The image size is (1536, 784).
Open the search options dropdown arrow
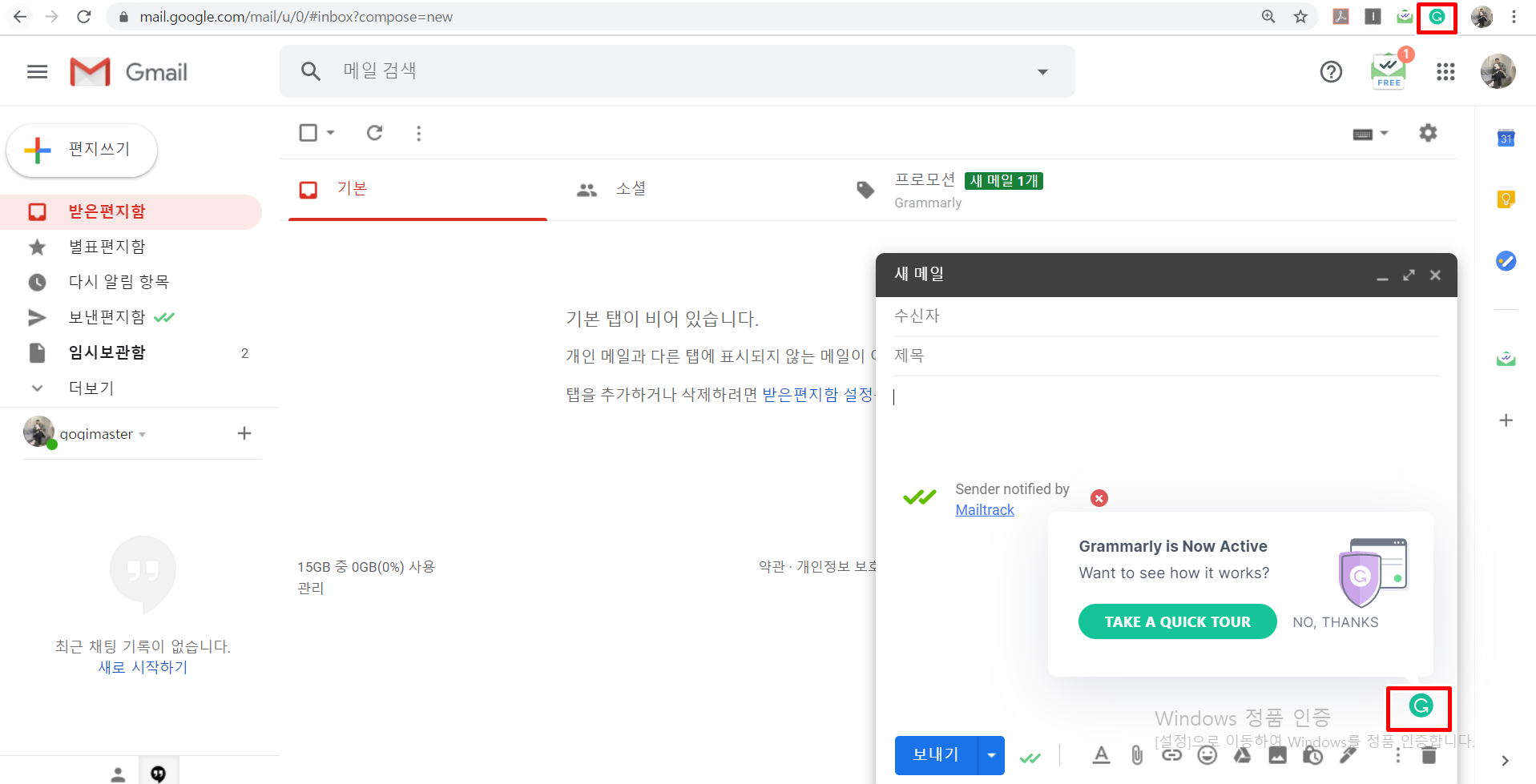1042,71
